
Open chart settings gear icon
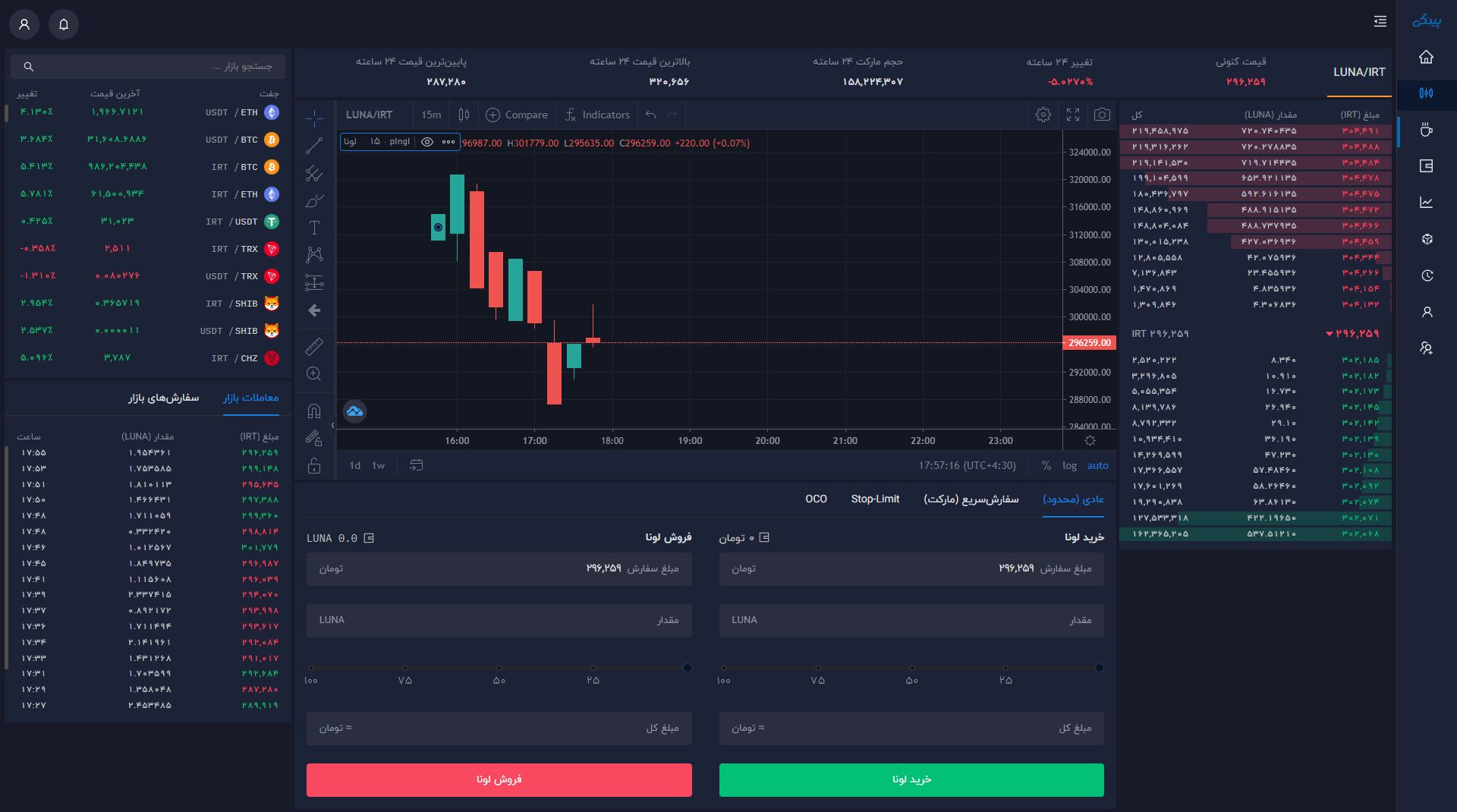(x=1043, y=115)
